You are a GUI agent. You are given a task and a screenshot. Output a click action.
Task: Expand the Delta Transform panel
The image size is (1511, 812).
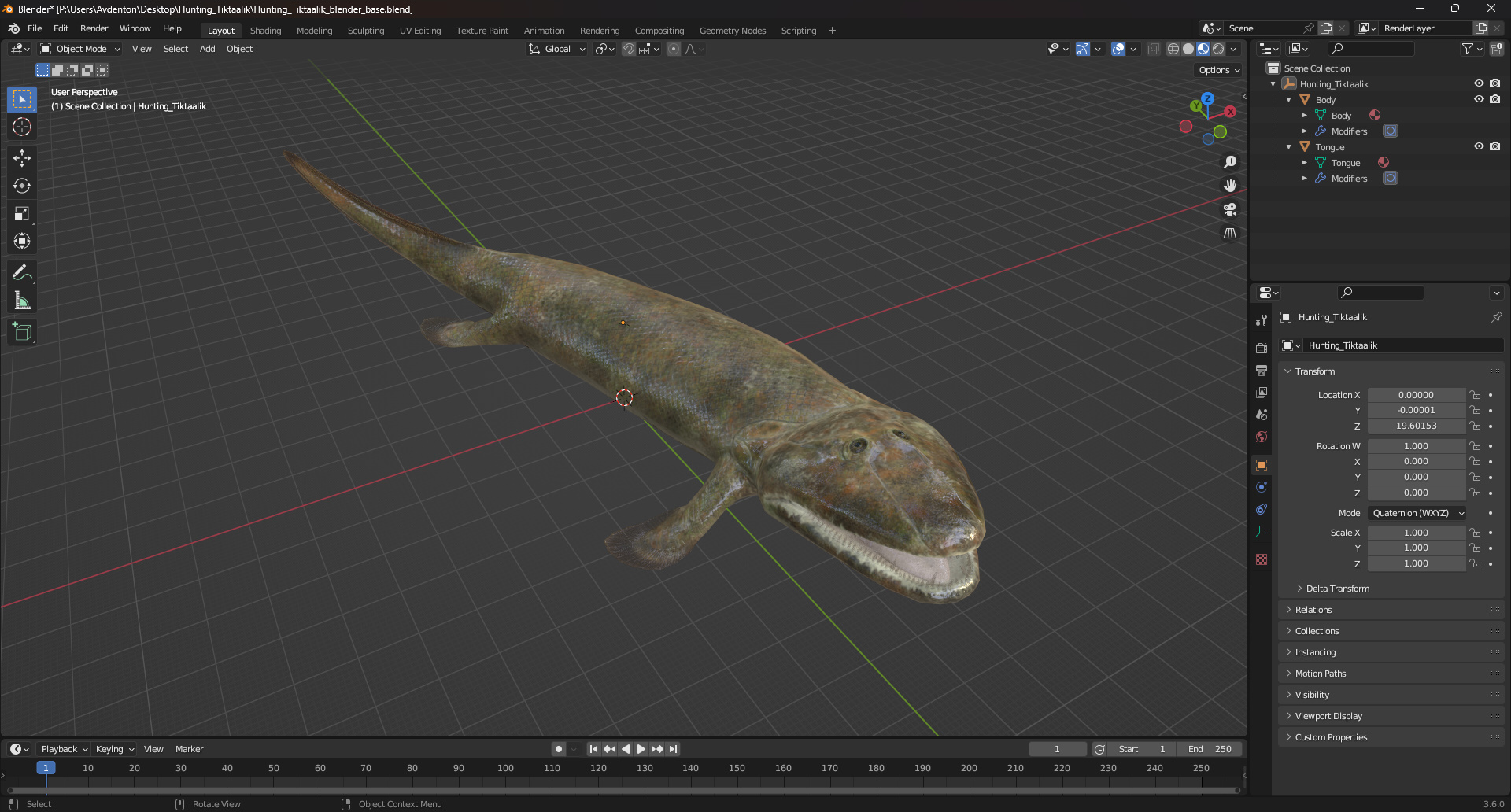tap(1338, 589)
